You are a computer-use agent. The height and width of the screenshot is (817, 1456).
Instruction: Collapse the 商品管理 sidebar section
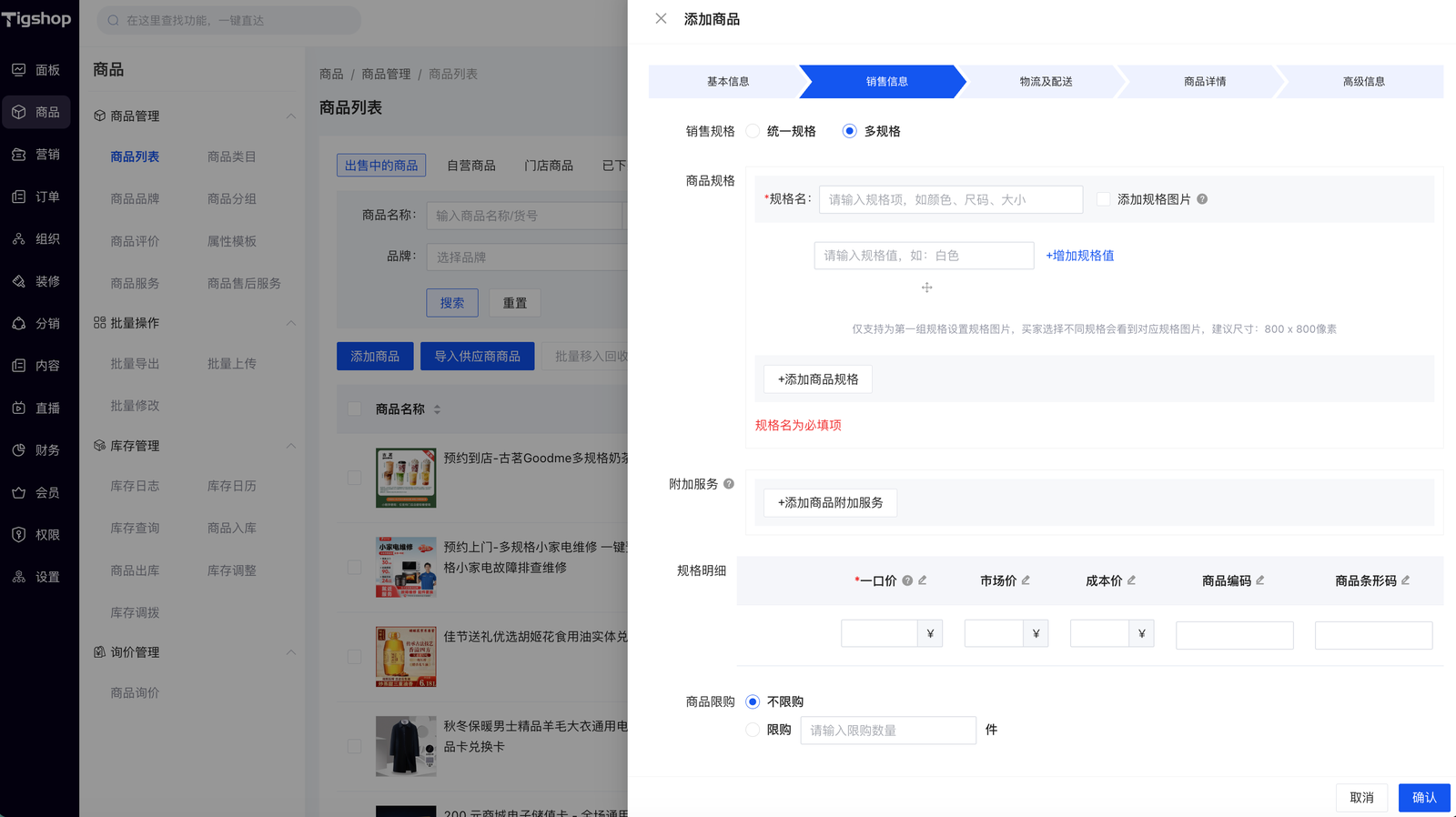pyautogui.click(x=291, y=116)
